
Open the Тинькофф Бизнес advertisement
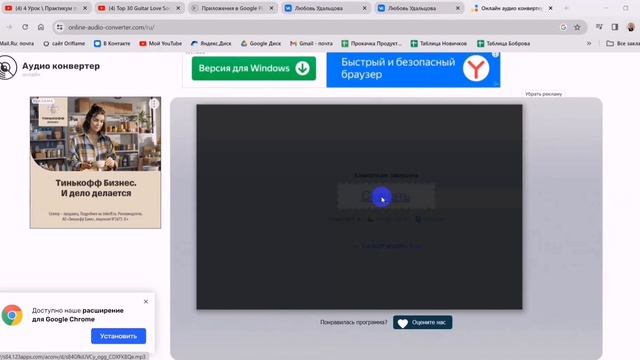[96, 162]
